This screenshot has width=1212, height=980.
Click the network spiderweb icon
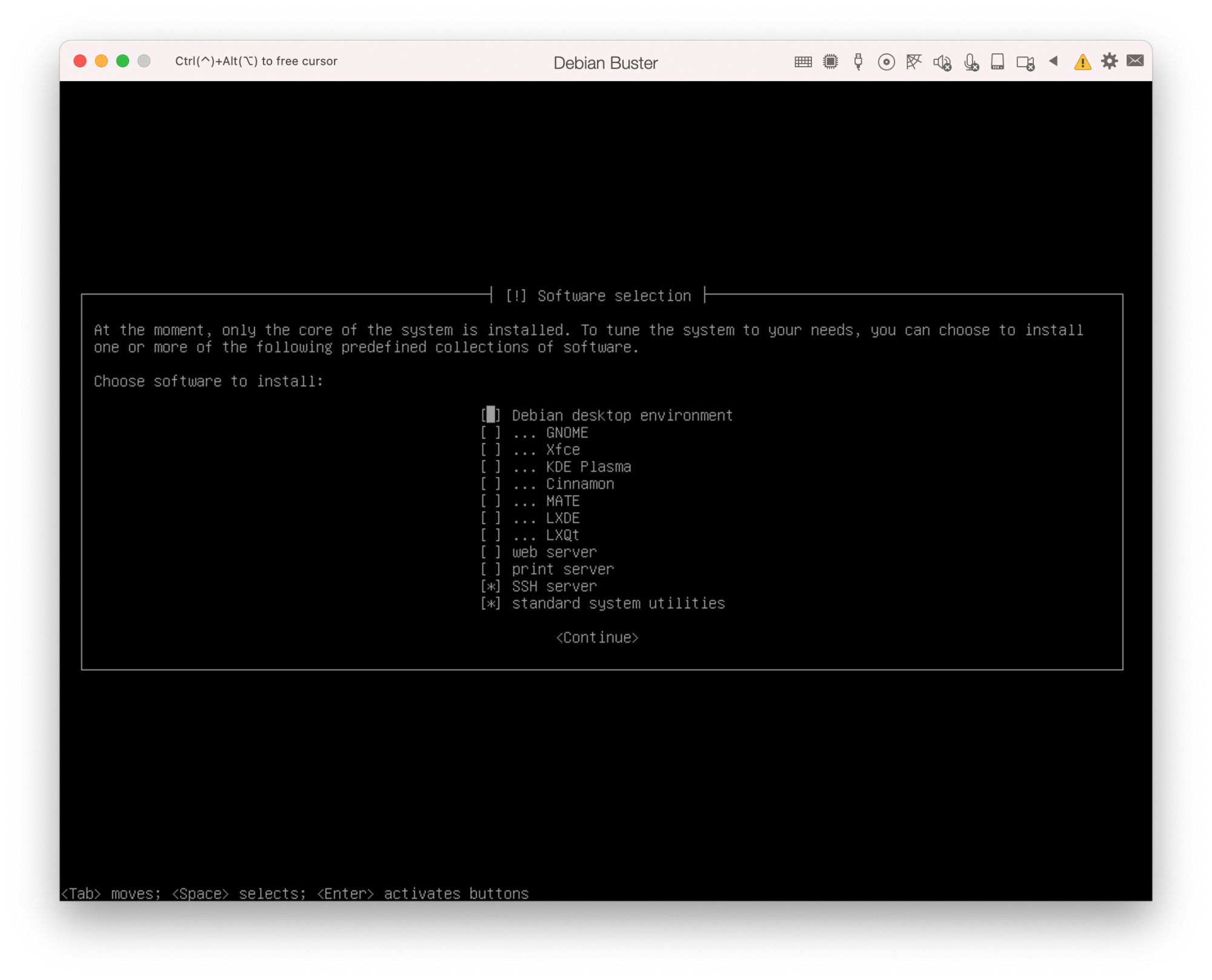pos(914,62)
